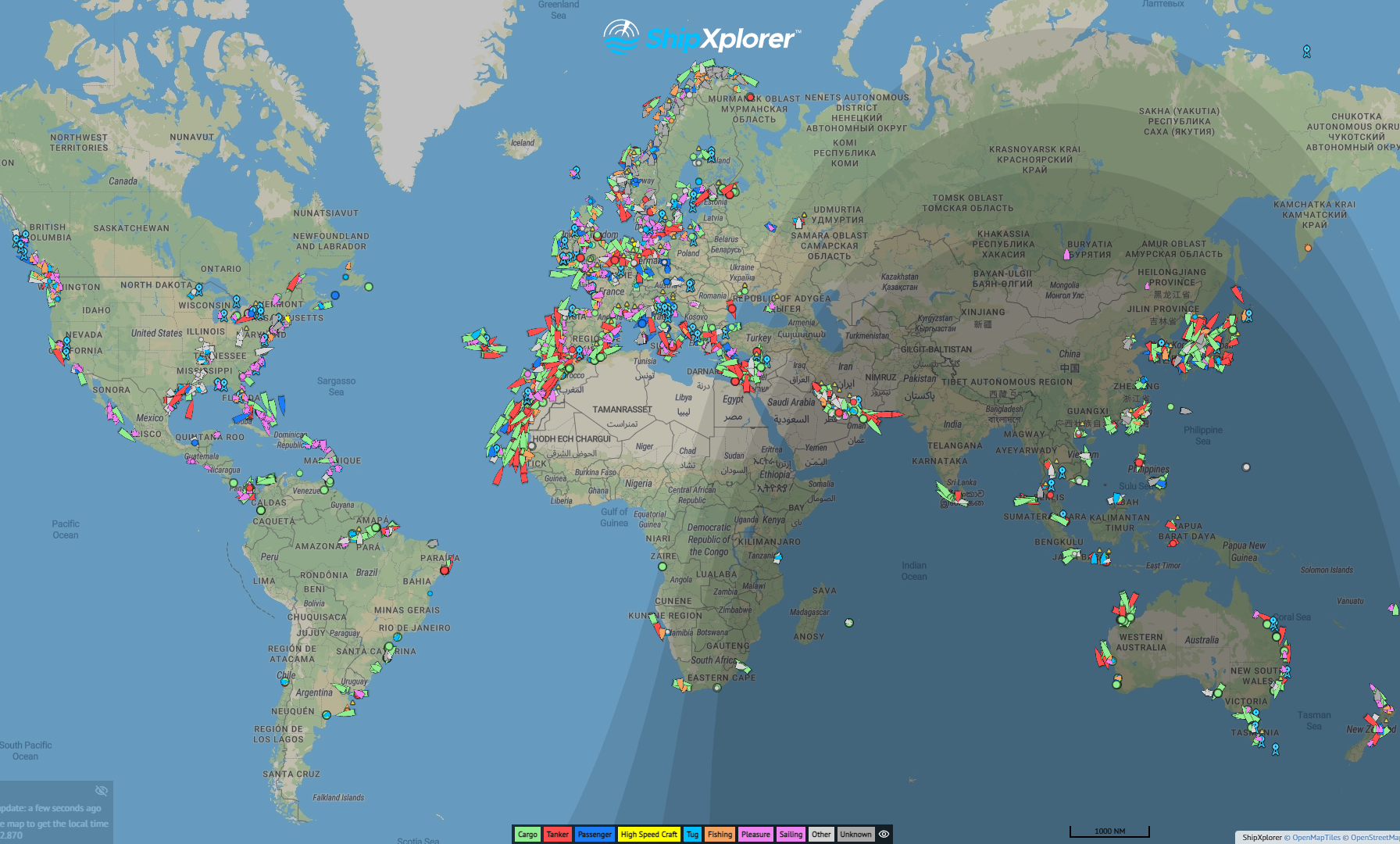1400x844 pixels.
Task: Click the eye icon beside the legend
Action: [x=884, y=834]
